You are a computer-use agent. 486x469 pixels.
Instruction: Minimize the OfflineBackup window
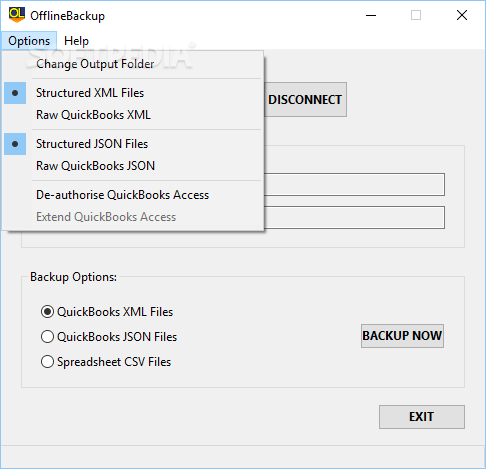pyautogui.click(x=371, y=15)
